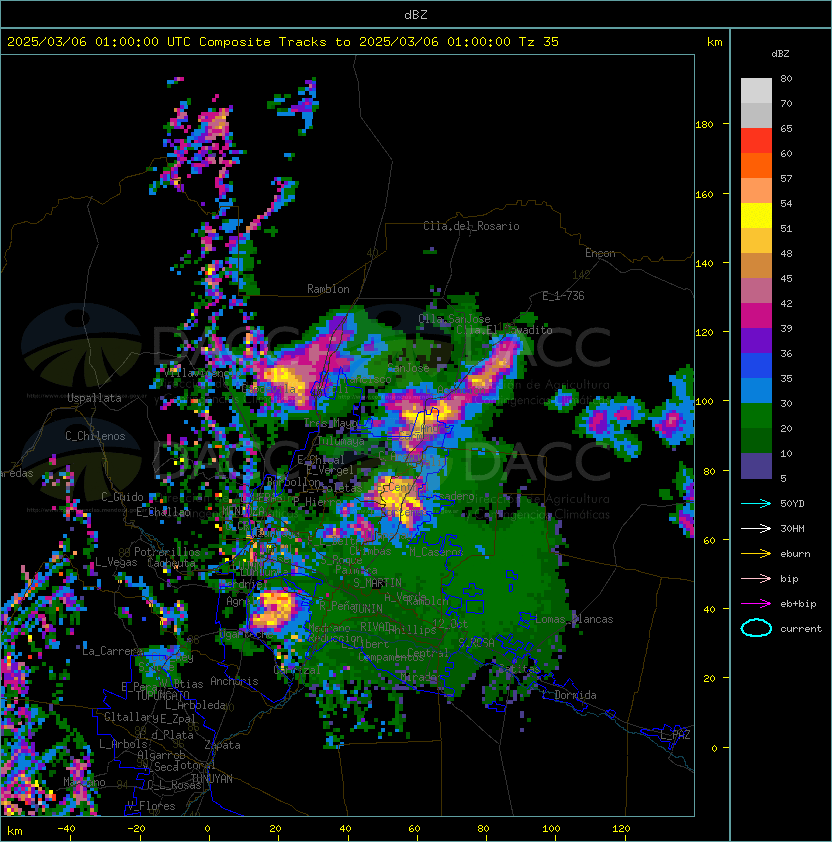Choose the bright green 20-30 dBZ swatch

pyautogui.click(x=756, y=416)
